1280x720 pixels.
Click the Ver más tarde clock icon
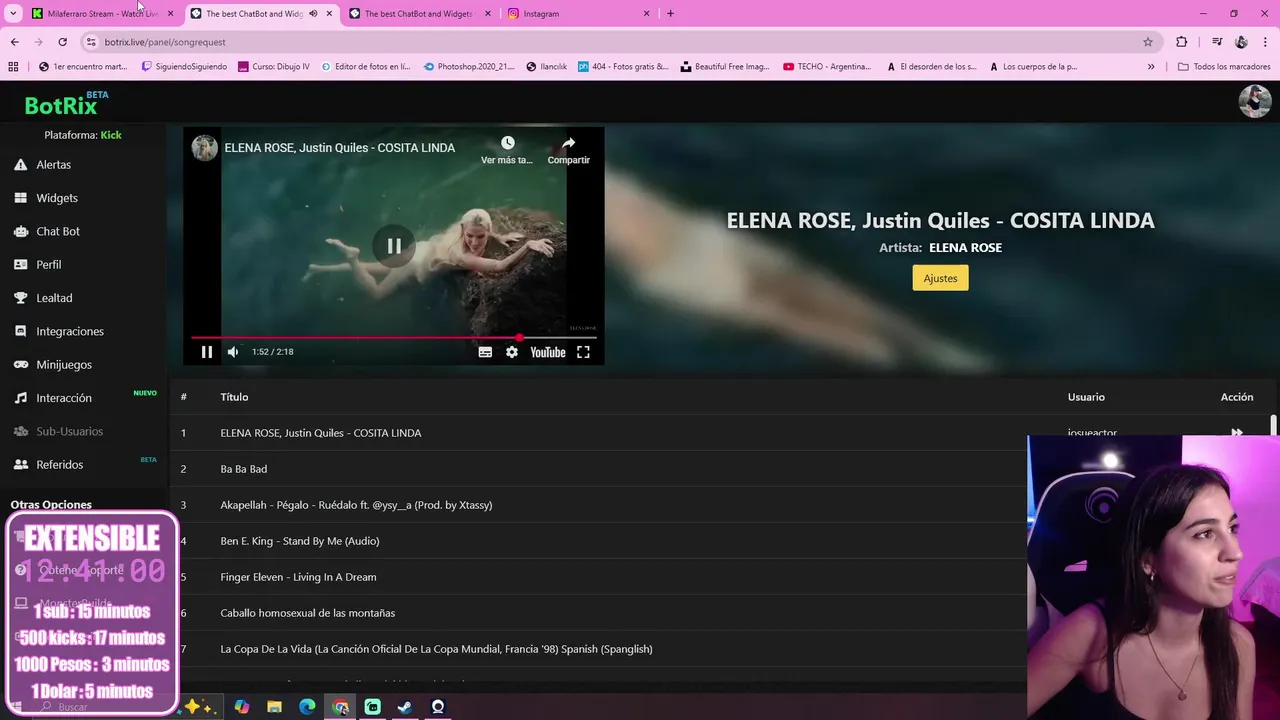pyautogui.click(x=508, y=143)
